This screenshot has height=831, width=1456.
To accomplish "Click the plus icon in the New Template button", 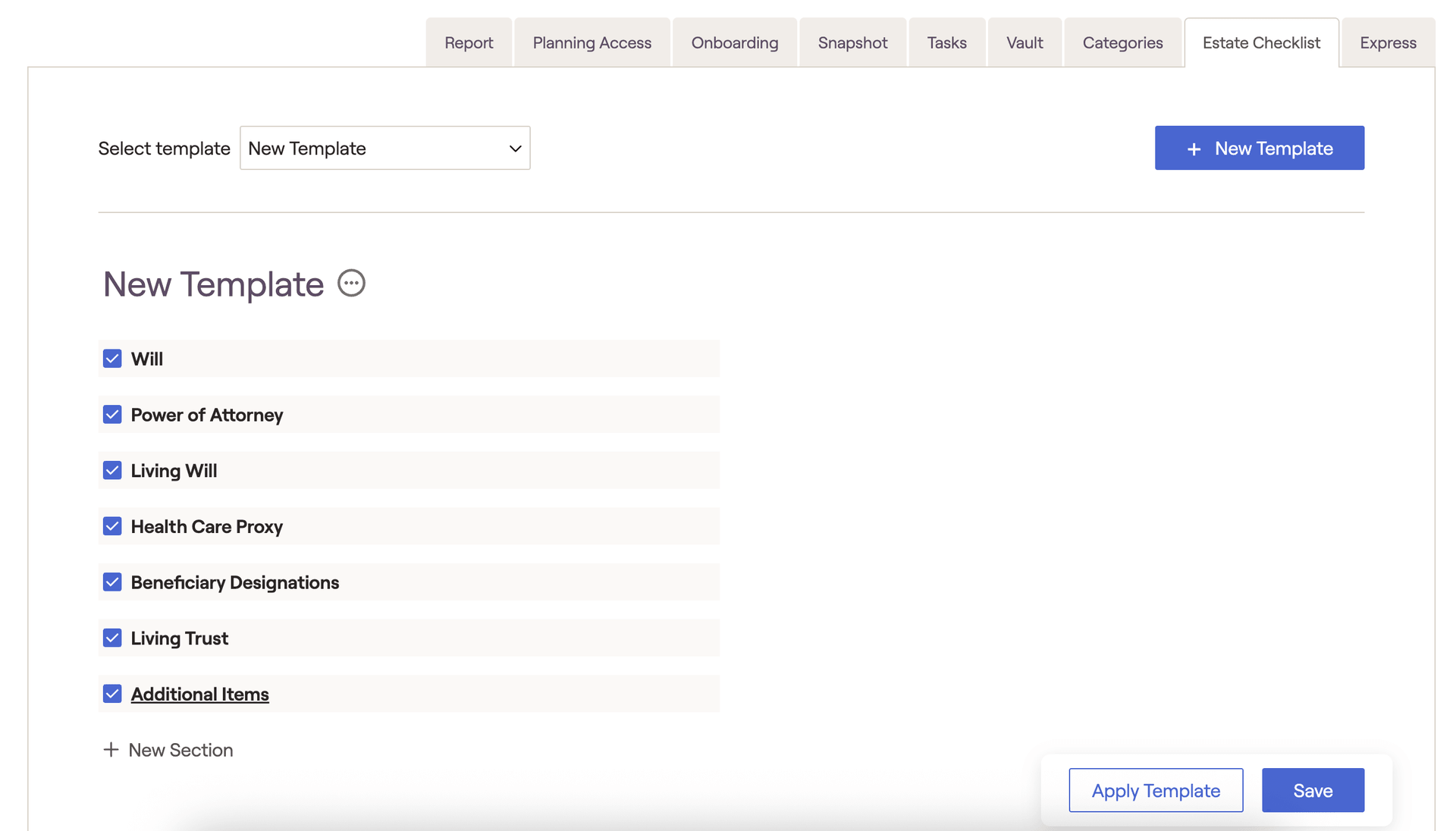I will coord(1194,149).
